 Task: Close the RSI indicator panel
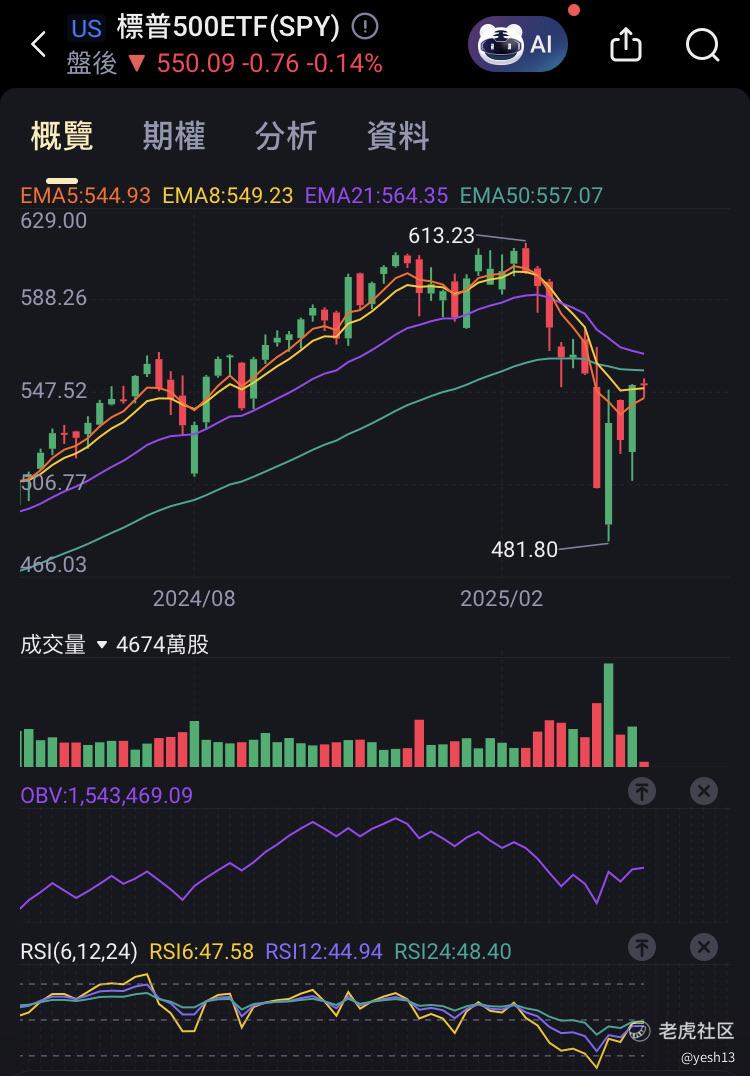(703, 948)
